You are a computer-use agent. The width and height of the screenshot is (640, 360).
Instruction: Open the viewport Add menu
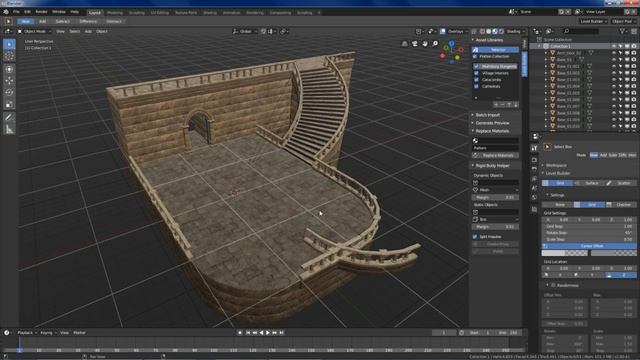(88, 31)
